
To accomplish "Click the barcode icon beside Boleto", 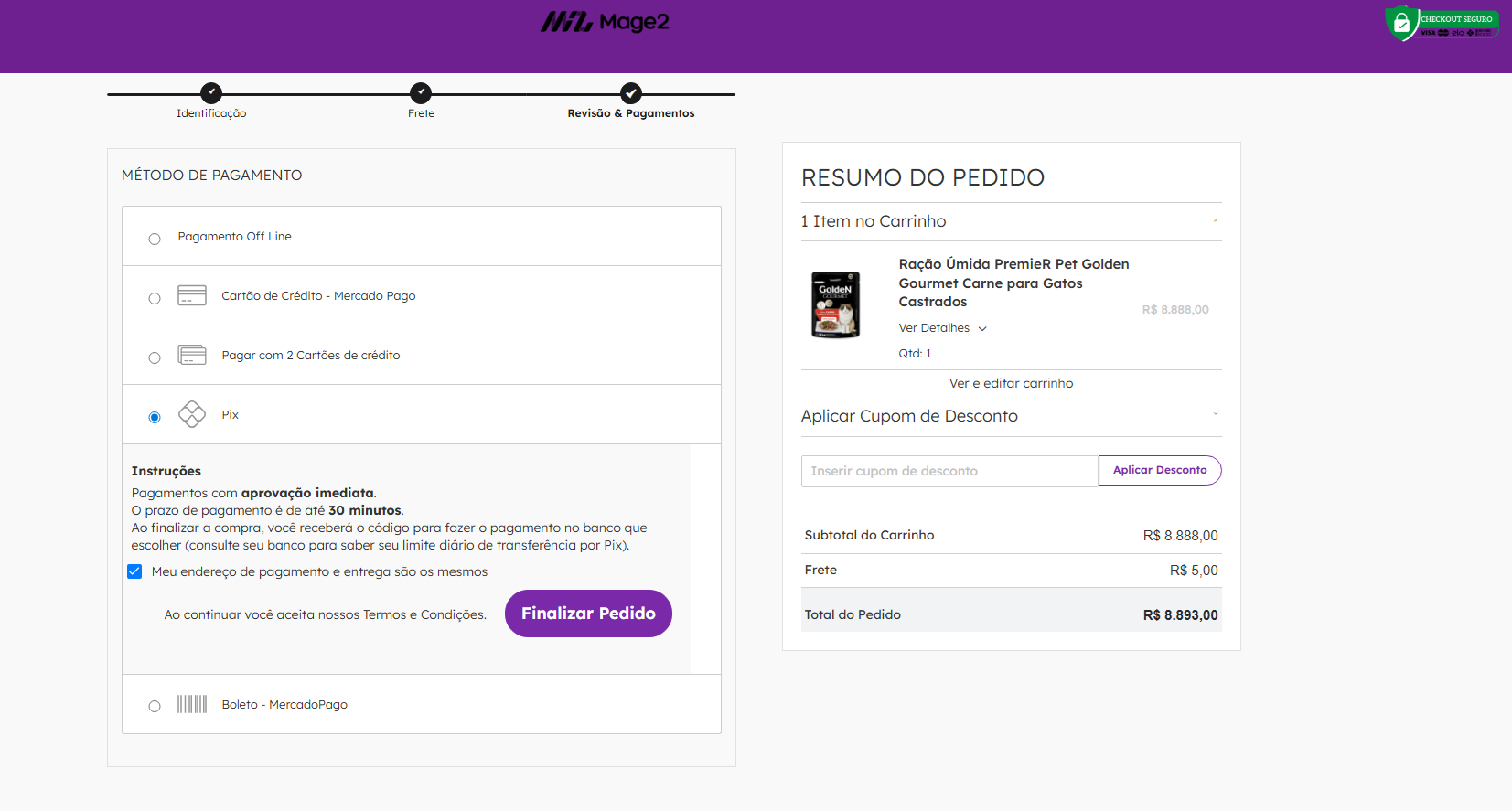I will pos(192,704).
